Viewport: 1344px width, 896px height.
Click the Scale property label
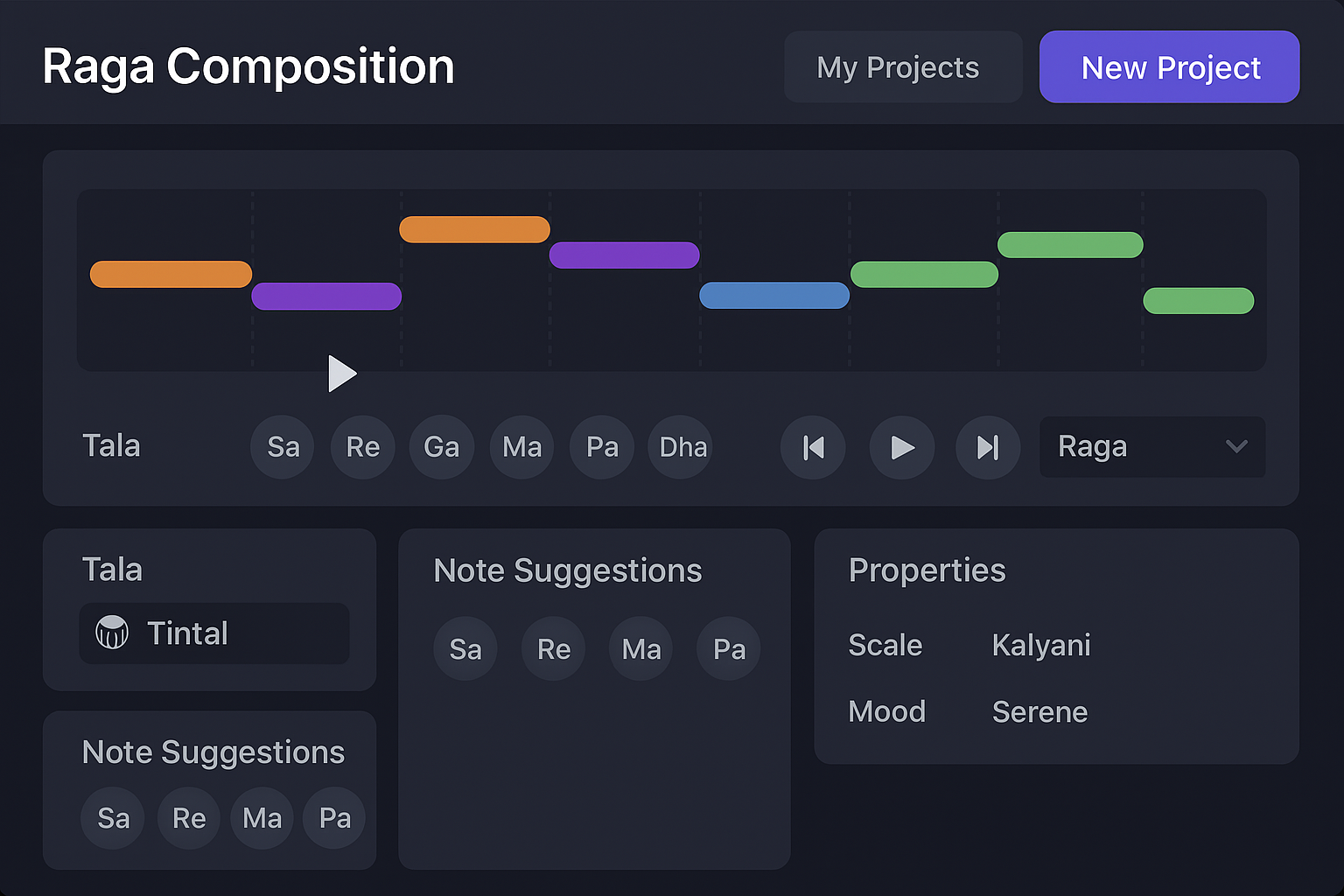(885, 646)
